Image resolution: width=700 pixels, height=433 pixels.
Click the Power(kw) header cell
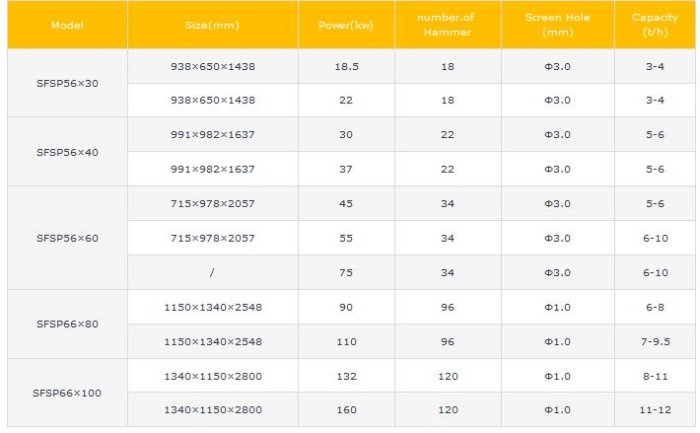(x=346, y=25)
